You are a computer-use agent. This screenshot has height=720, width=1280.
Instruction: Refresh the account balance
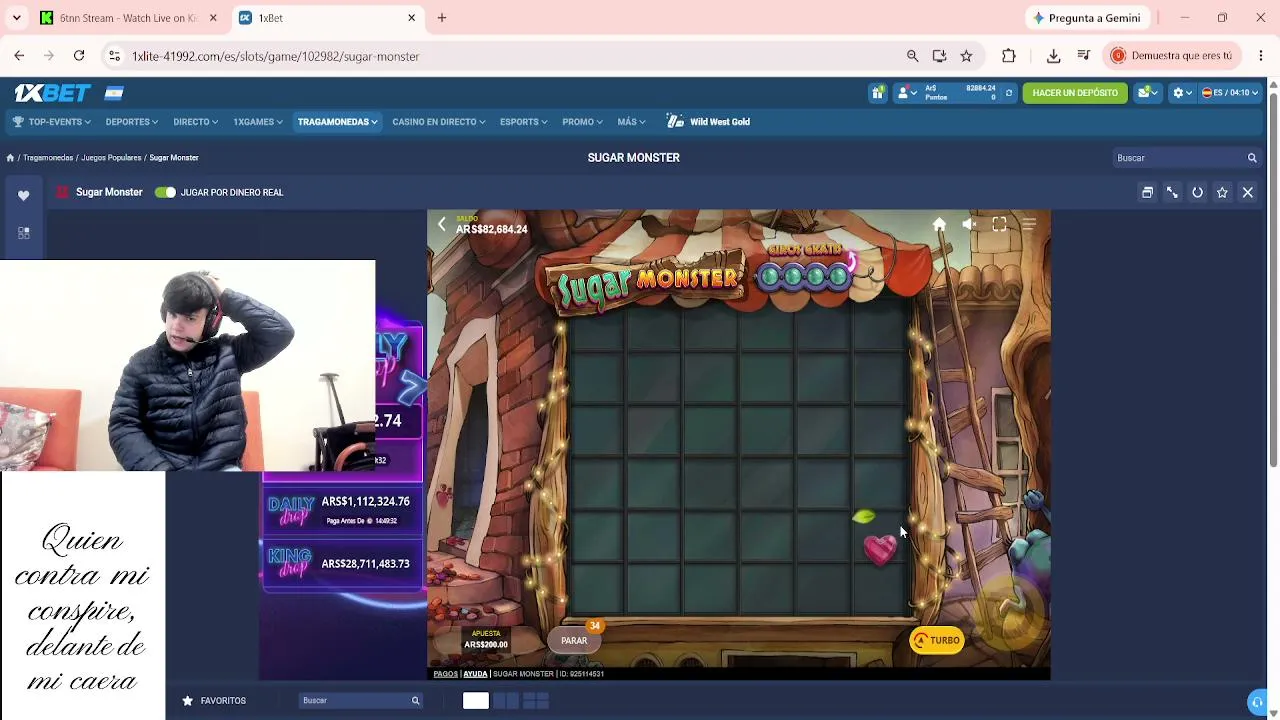1009,93
